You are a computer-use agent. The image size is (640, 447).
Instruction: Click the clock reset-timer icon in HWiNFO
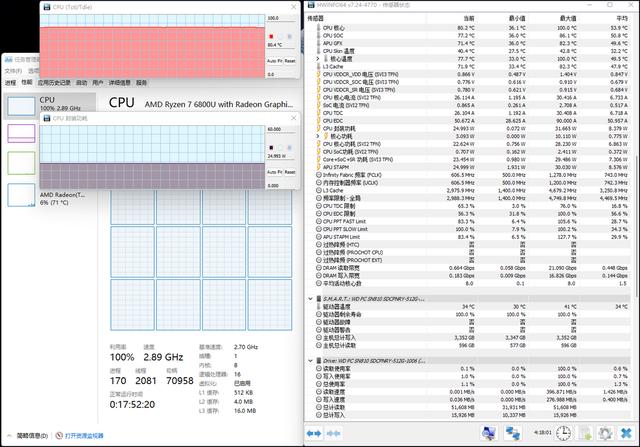pyautogui.click(x=564, y=433)
